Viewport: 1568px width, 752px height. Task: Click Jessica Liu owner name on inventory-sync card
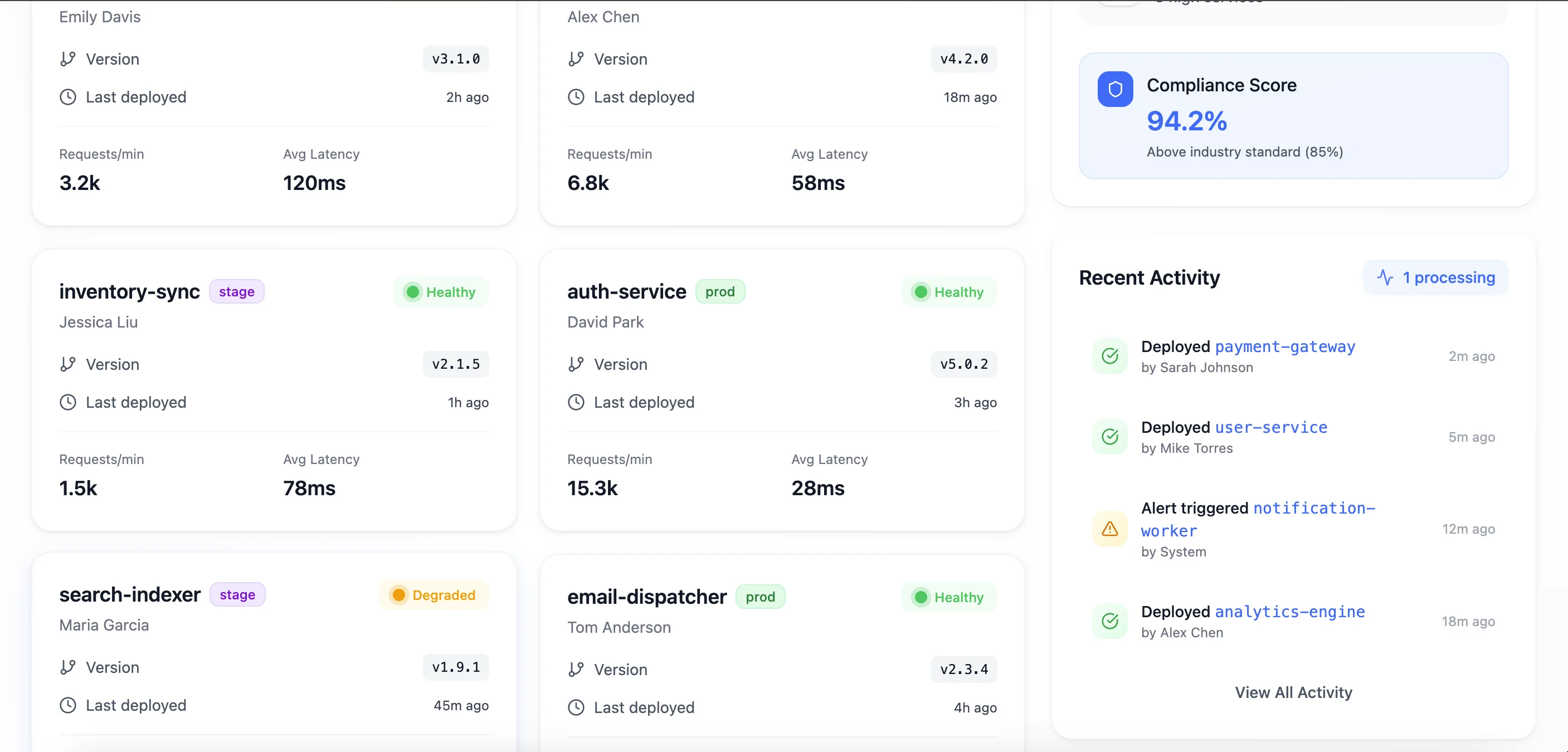[x=98, y=322]
